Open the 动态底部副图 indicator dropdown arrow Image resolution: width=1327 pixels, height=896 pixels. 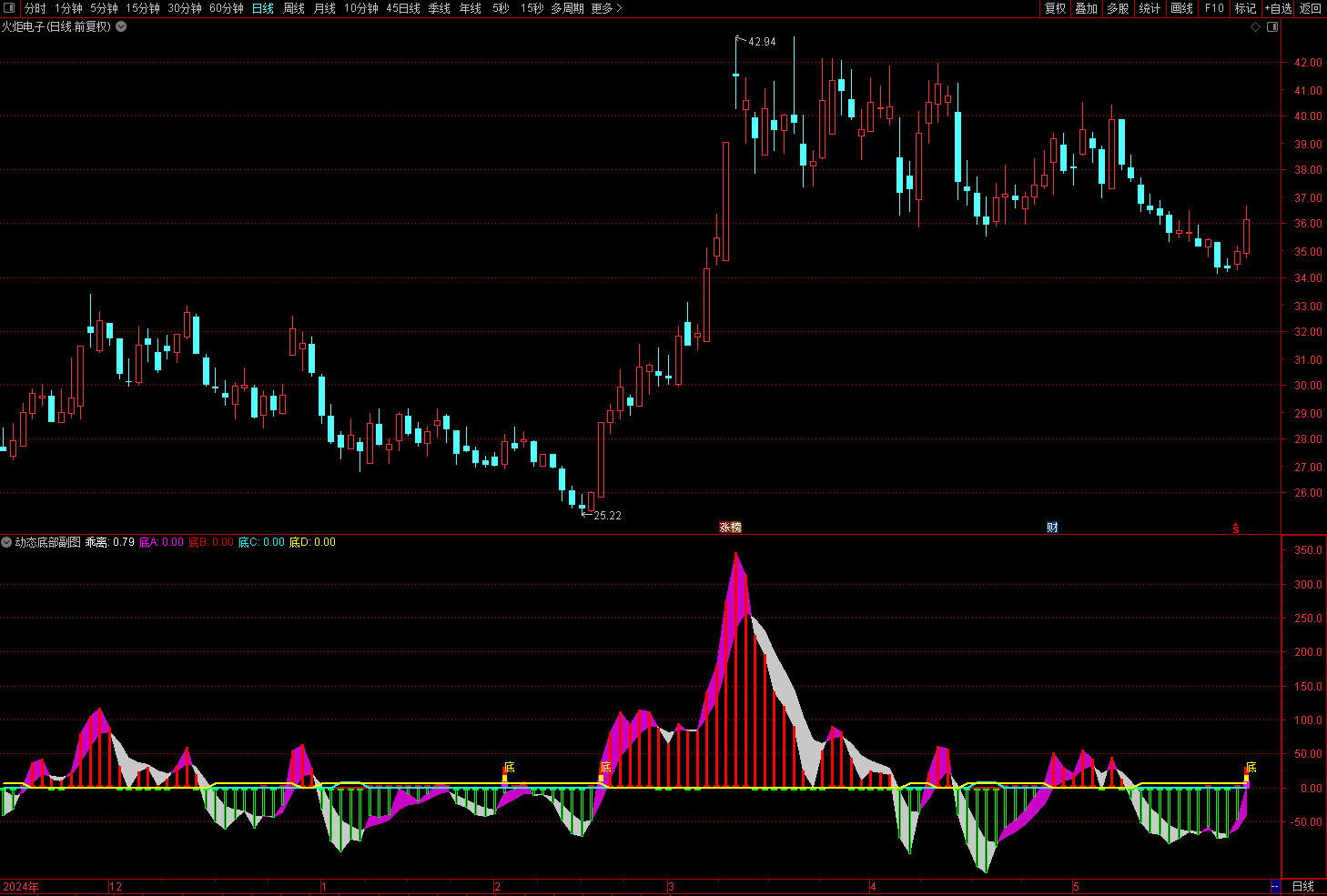tap(6, 542)
